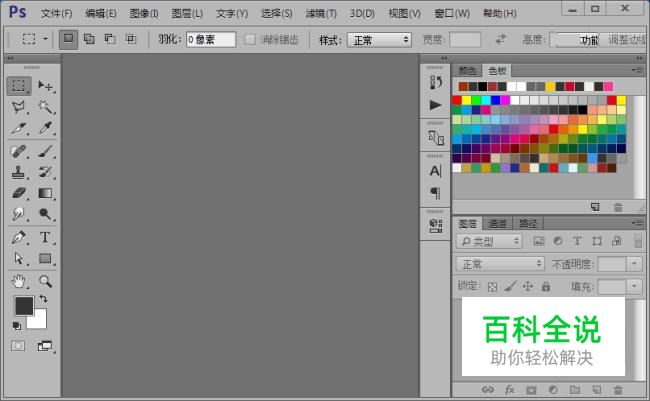This screenshot has height=401, width=650.
Task: Choose Intersect with selection mode
Action: [131, 39]
